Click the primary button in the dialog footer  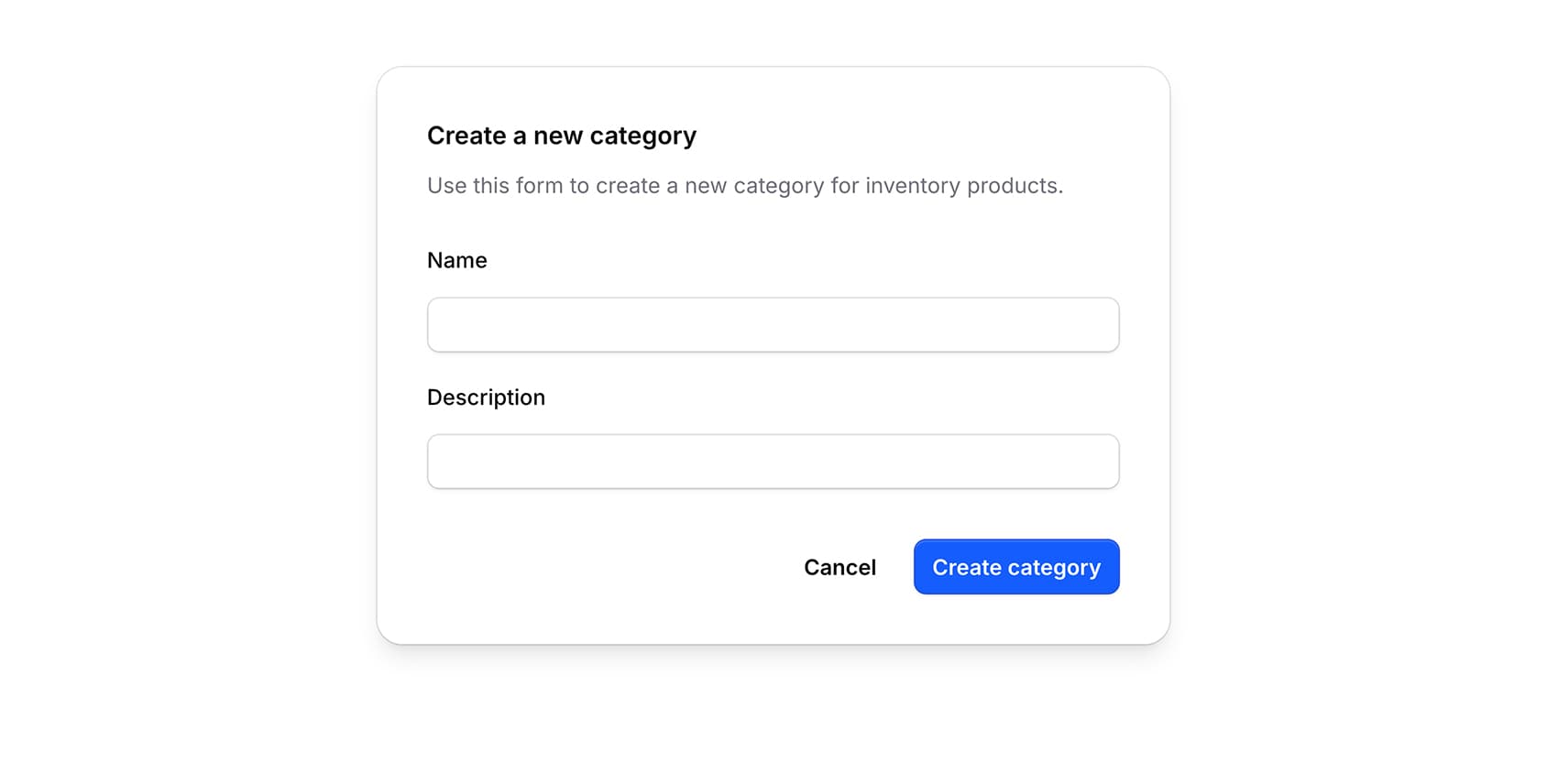point(1015,567)
